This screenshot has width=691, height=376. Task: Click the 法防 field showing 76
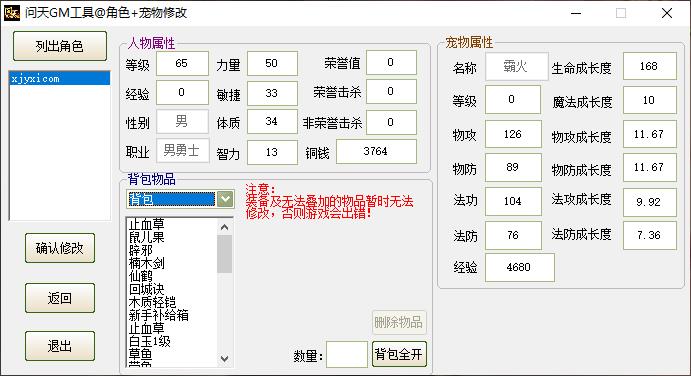pyautogui.click(x=513, y=235)
